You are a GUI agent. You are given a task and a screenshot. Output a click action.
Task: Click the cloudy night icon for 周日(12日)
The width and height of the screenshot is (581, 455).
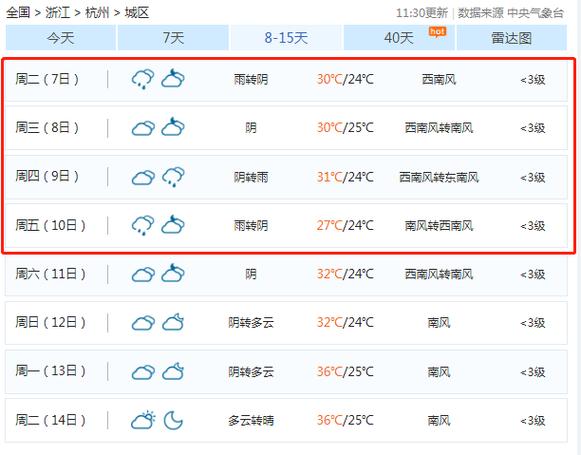(x=173, y=322)
